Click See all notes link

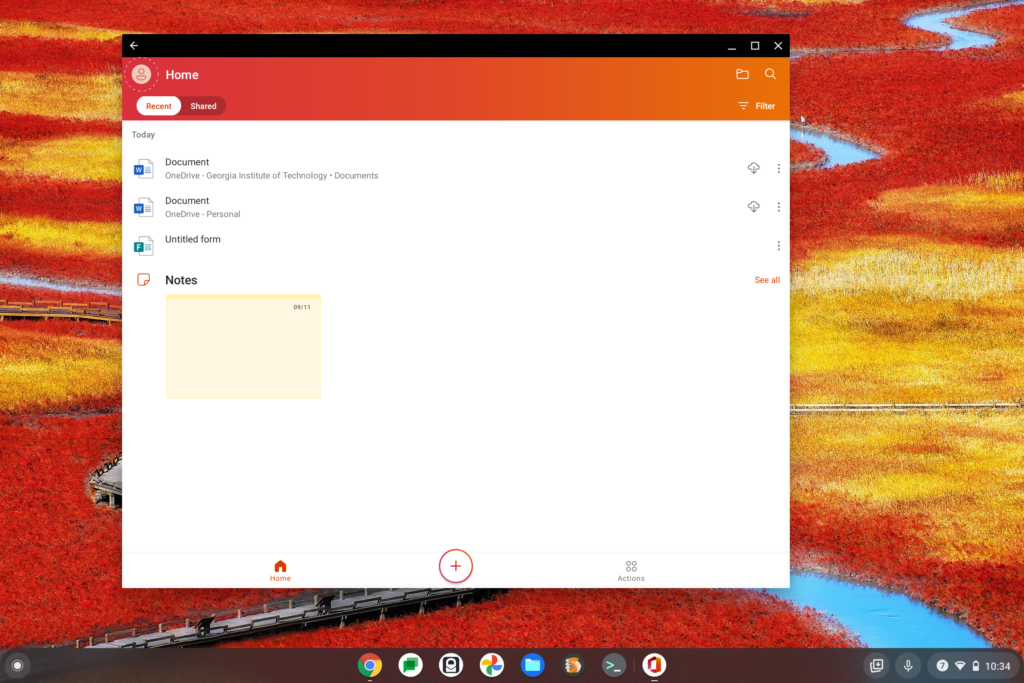767,280
